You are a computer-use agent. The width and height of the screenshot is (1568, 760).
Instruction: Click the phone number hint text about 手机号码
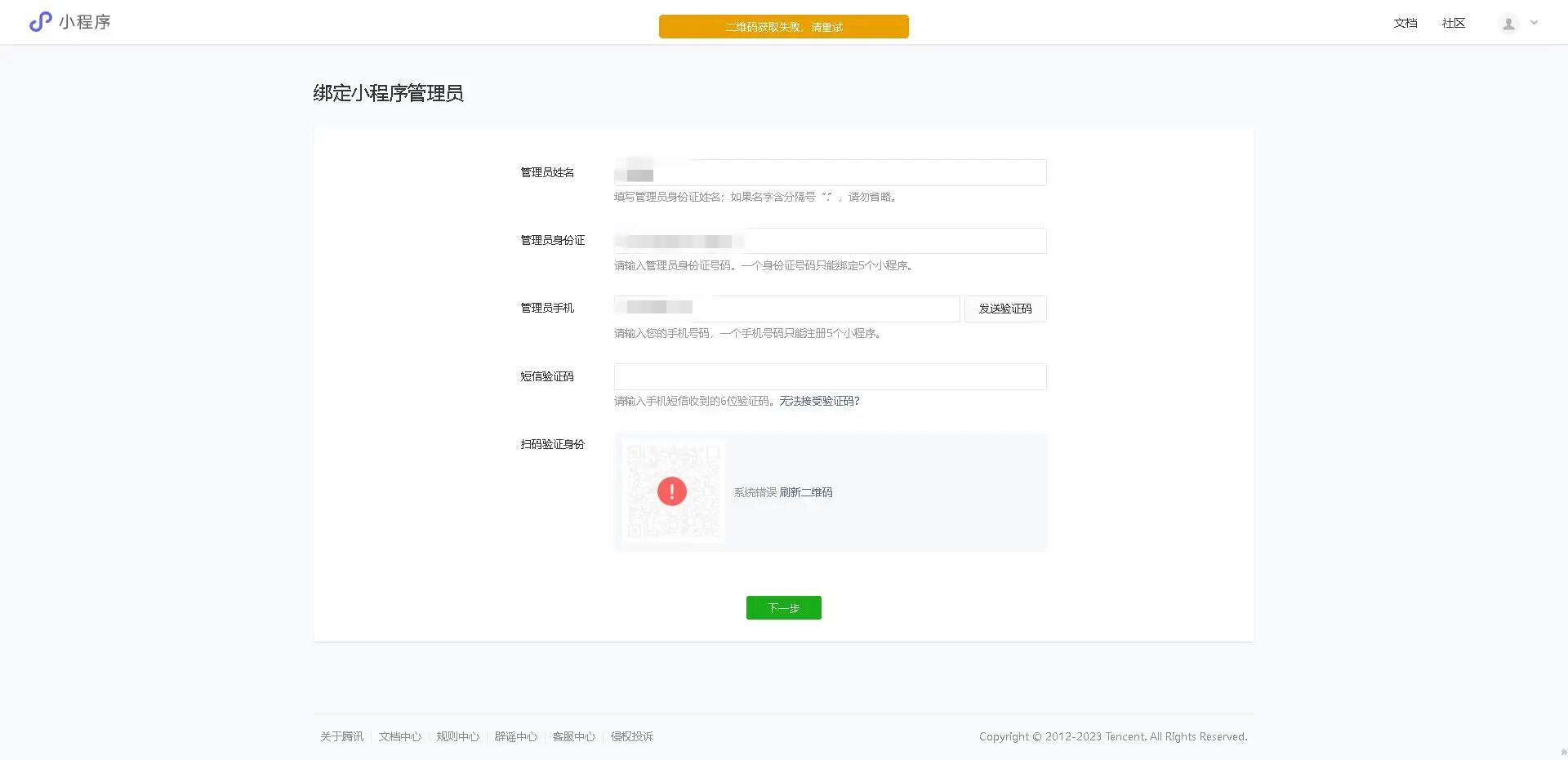pos(747,333)
